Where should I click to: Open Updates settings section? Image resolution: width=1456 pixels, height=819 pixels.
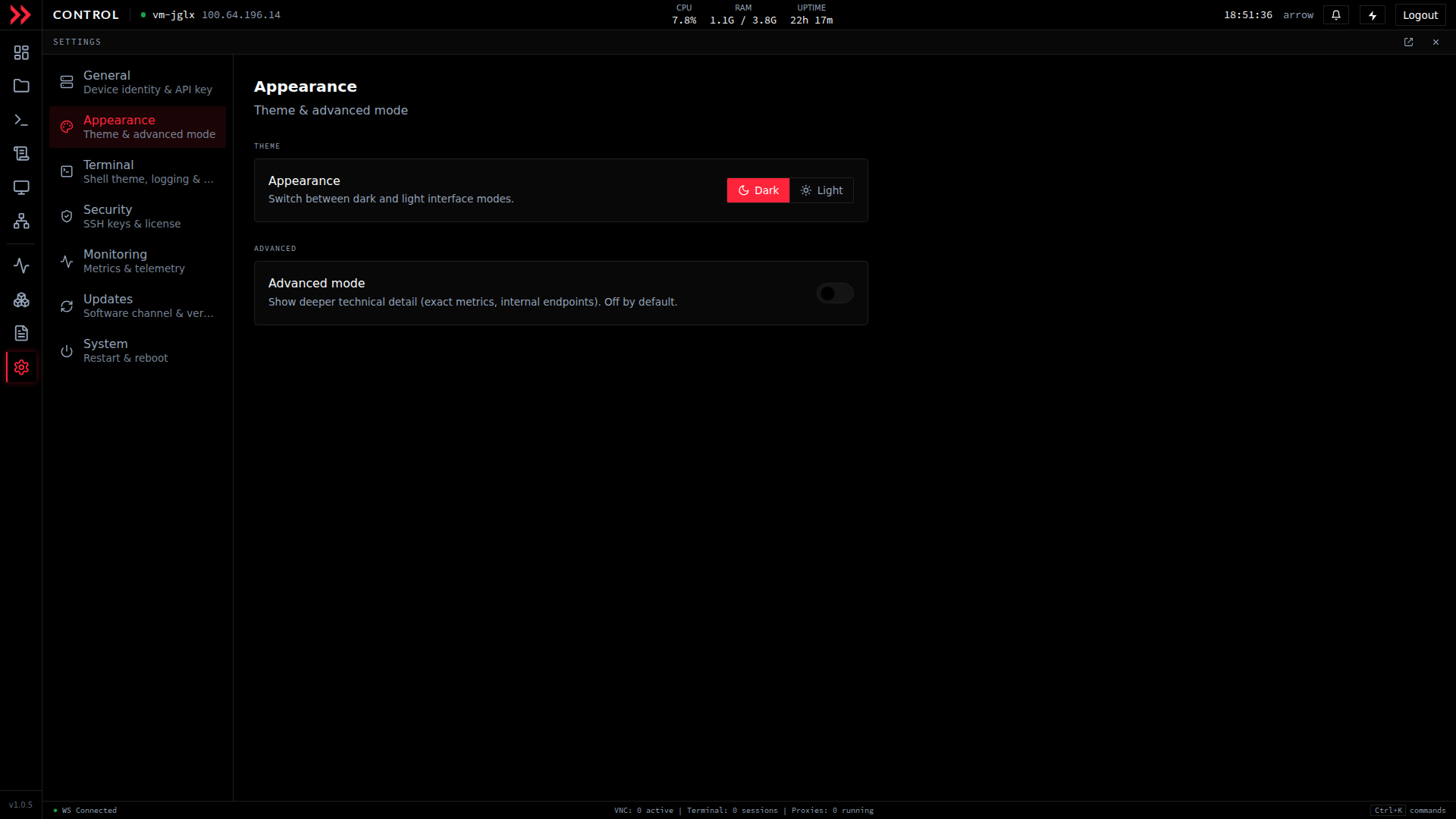coord(138,306)
